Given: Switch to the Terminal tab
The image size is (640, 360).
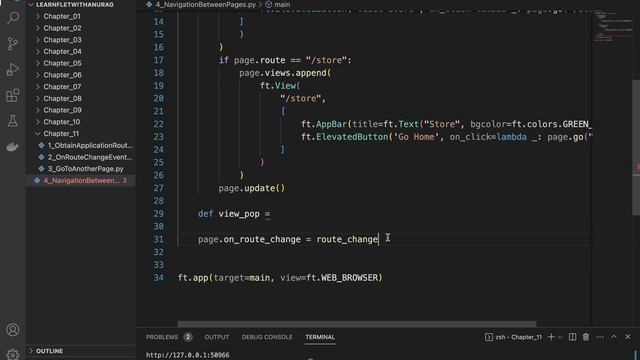Looking at the screenshot, I should pyautogui.click(x=320, y=337).
